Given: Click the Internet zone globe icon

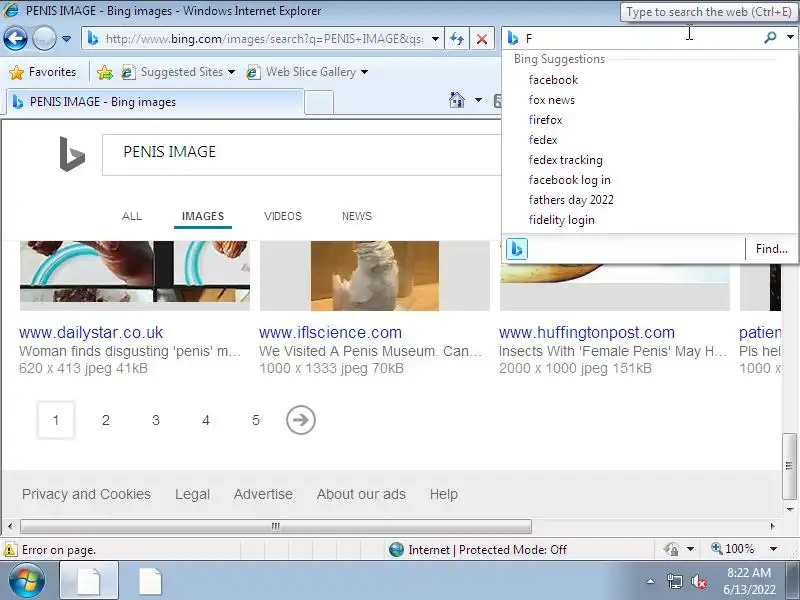Looking at the screenshot, I should pyautogui.click(x=396, y=549).
